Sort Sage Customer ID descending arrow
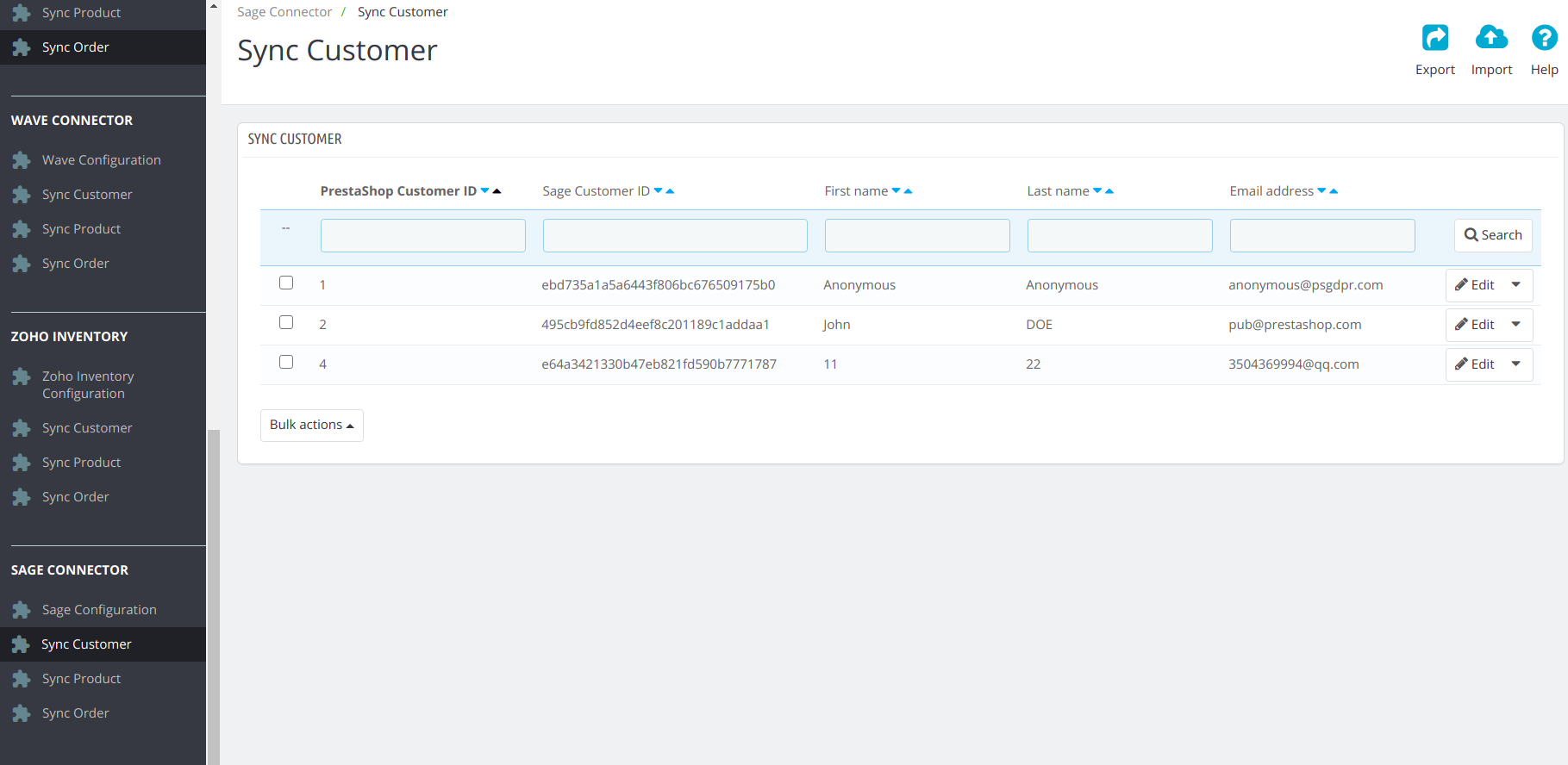Image resolution: width=1568 pixels, height=765 pixels. 659,190
